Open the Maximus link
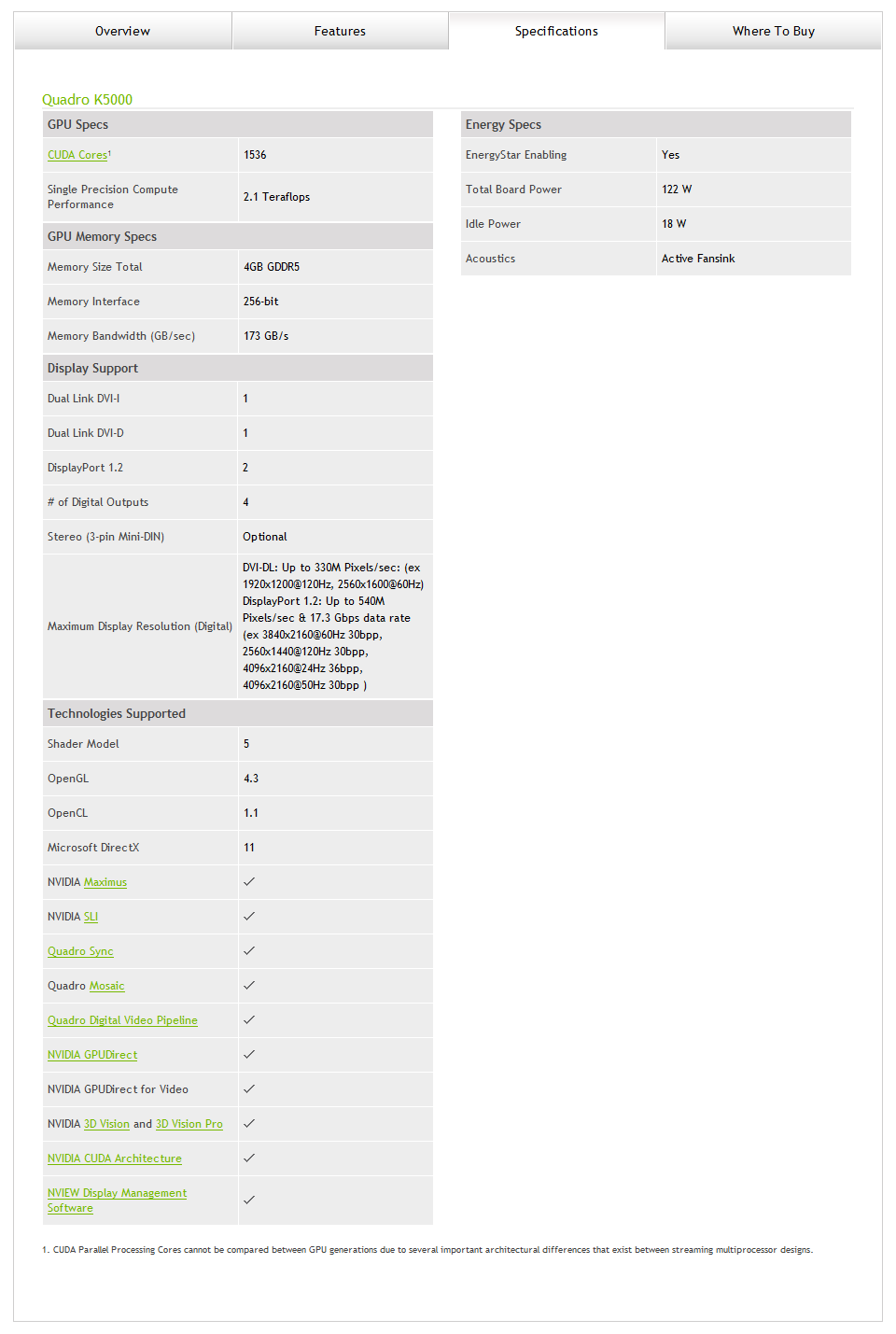The image size is (896, 1334). pos(105,882)
